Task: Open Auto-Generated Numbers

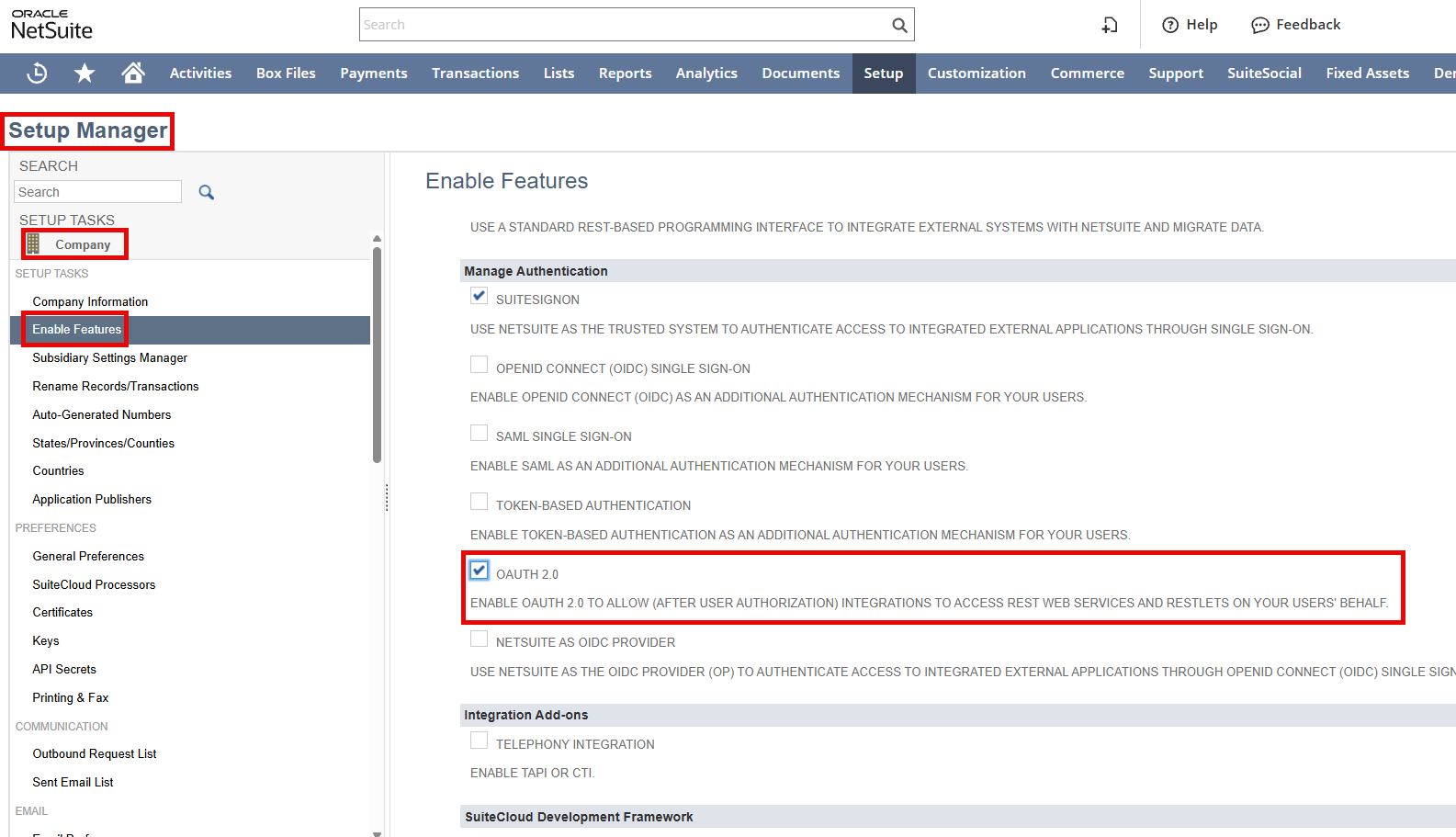Action: [x=102, y=415]
